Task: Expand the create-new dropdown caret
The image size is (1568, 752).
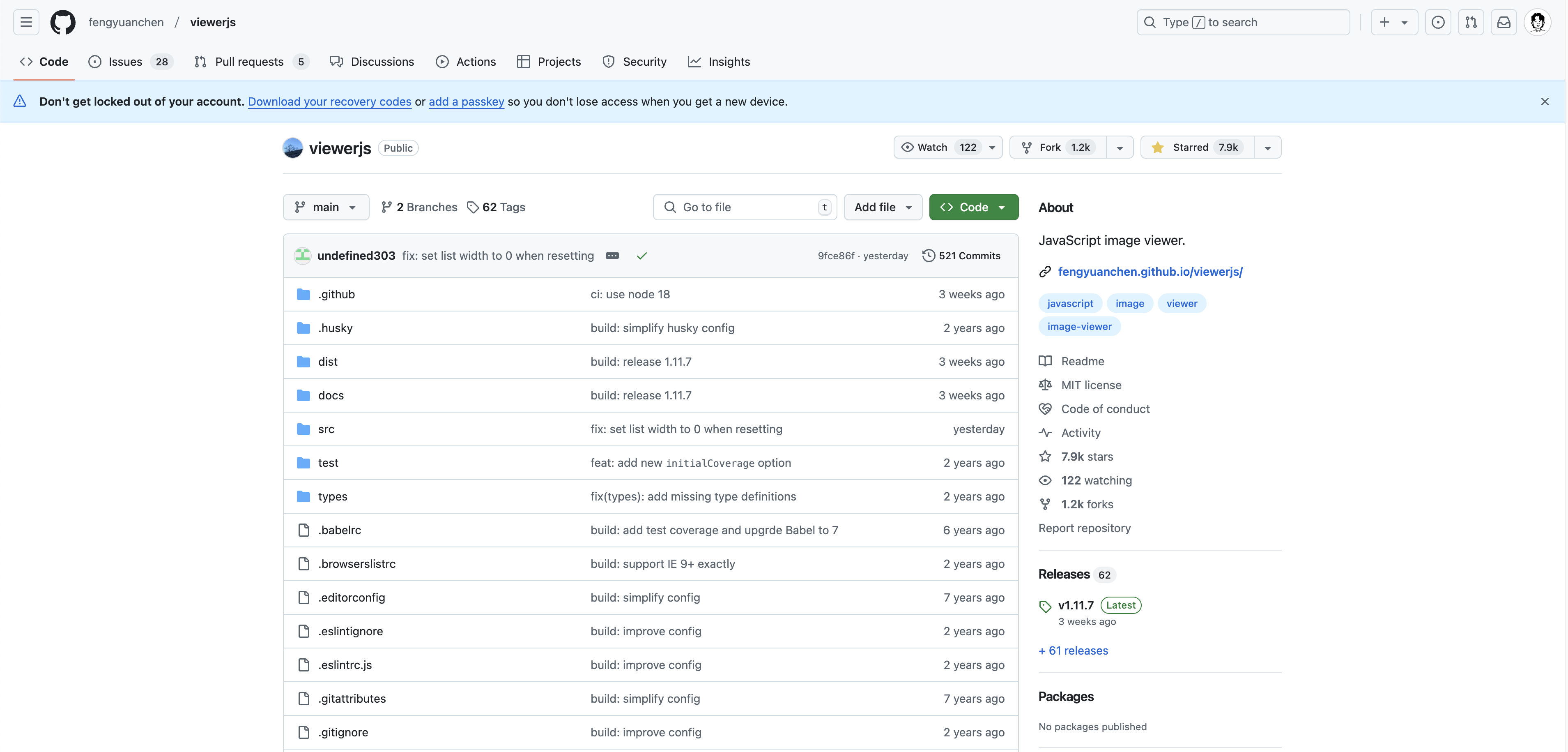Action: click(1404, 23)
